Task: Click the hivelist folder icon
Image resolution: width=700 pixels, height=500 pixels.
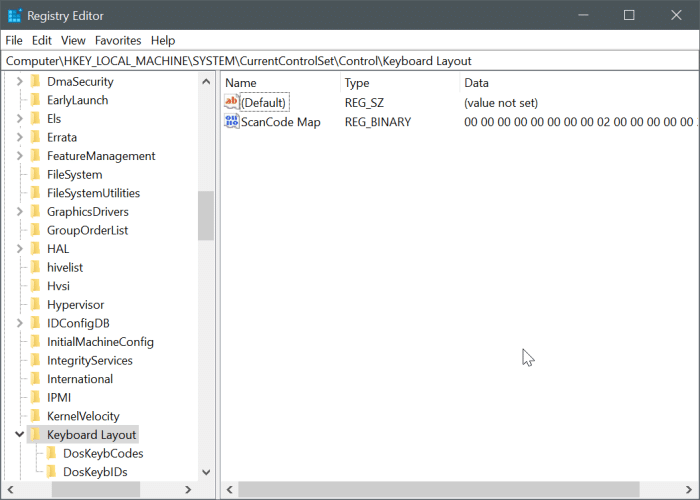Action: pos(36,267)
